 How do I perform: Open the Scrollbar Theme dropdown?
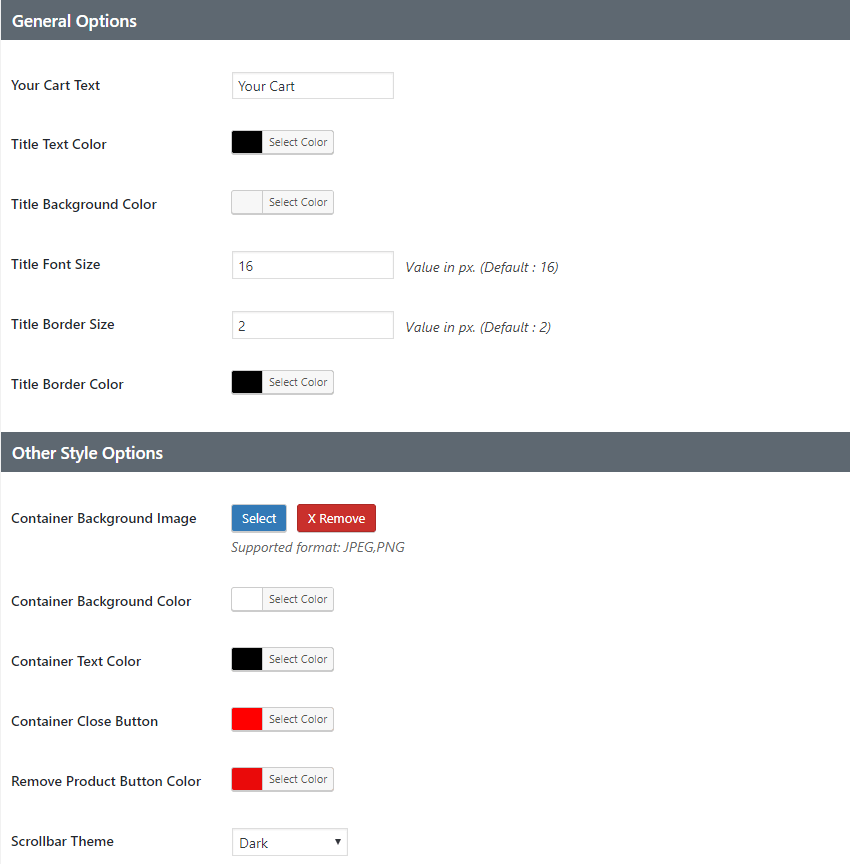point(289,842)
